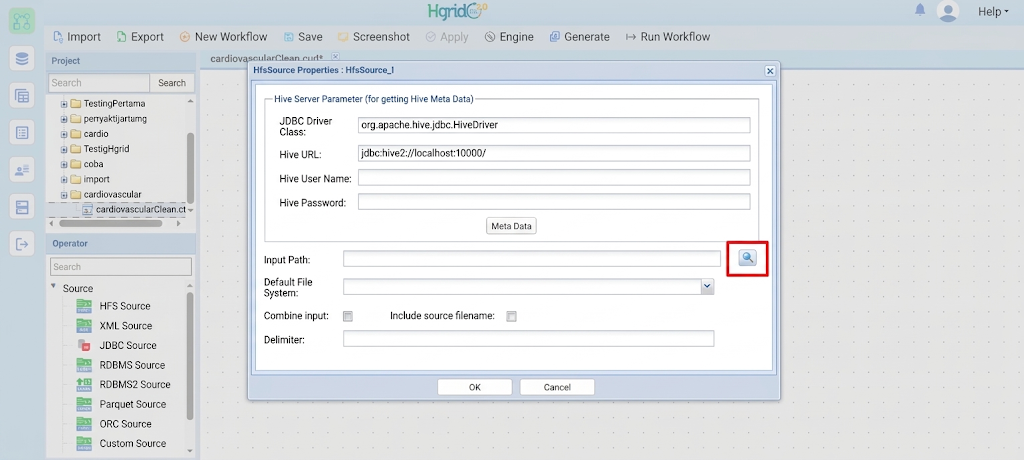1024x460 pixels.
Task: Click Export in the toolbar
Action: click(x=140, y=37)
